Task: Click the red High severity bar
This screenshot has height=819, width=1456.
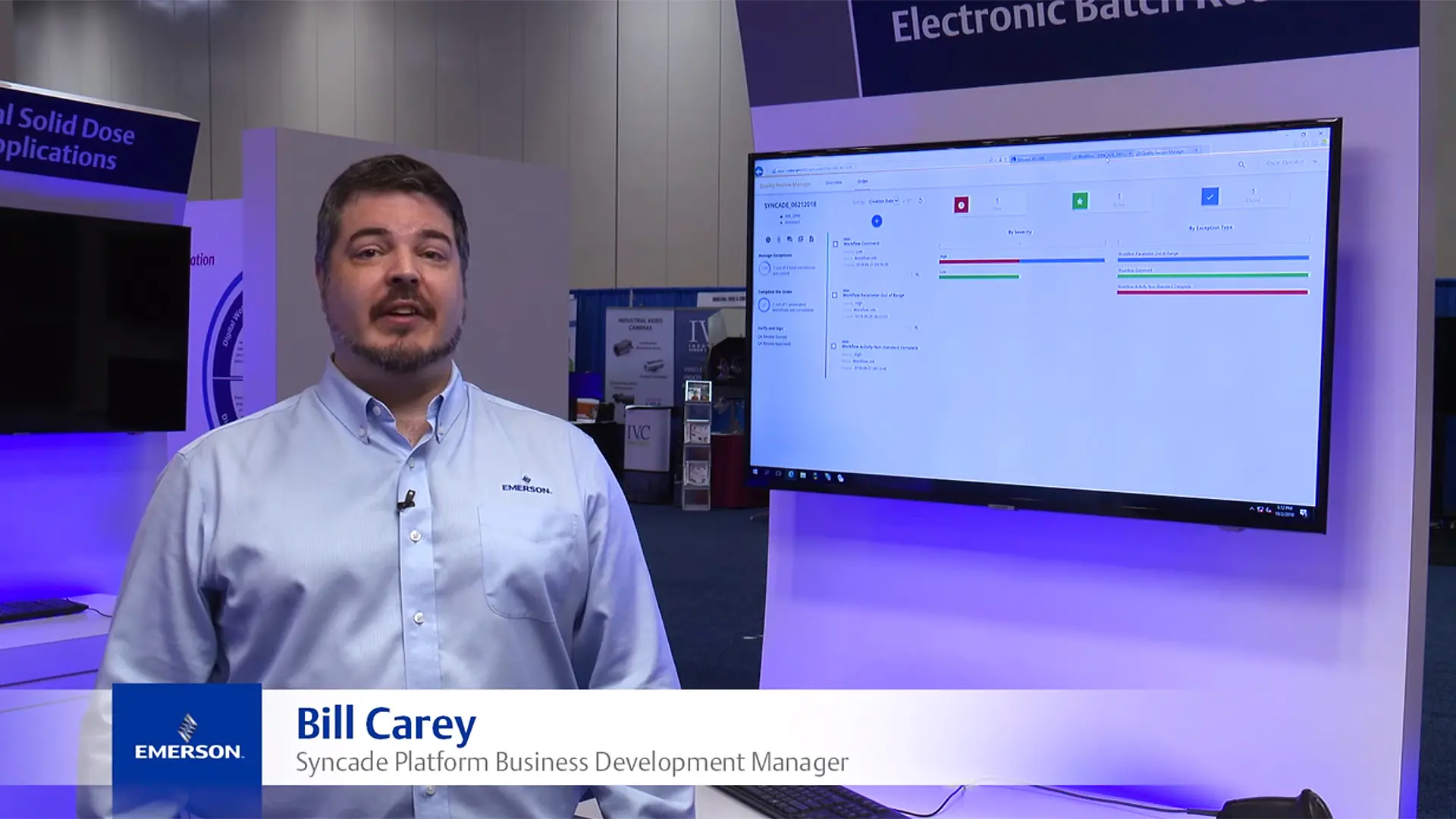Action: pyautogui.click(x=979, y=261)
